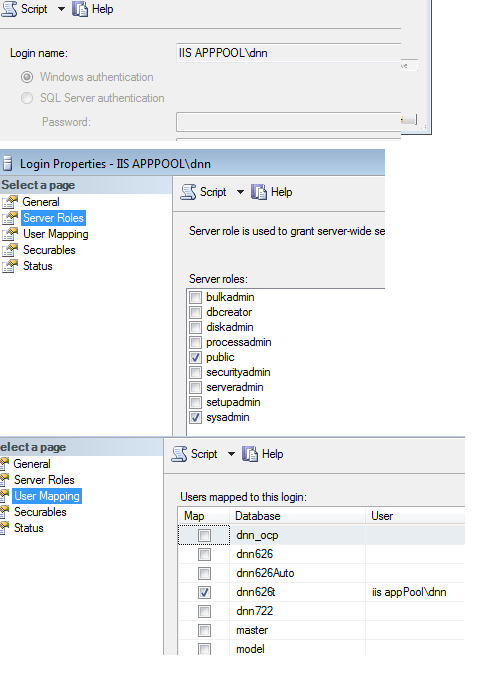Map the login to database dnn626

[x=204, y=554]
